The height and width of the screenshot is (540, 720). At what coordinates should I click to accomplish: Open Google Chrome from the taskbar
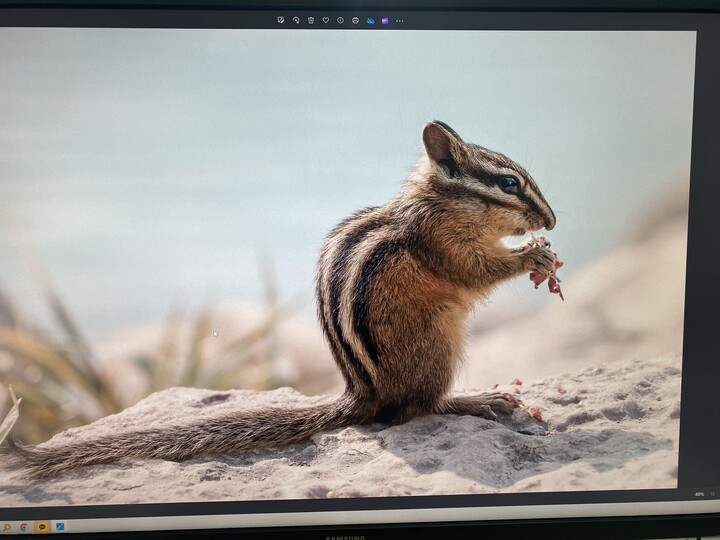coord(24,527)
